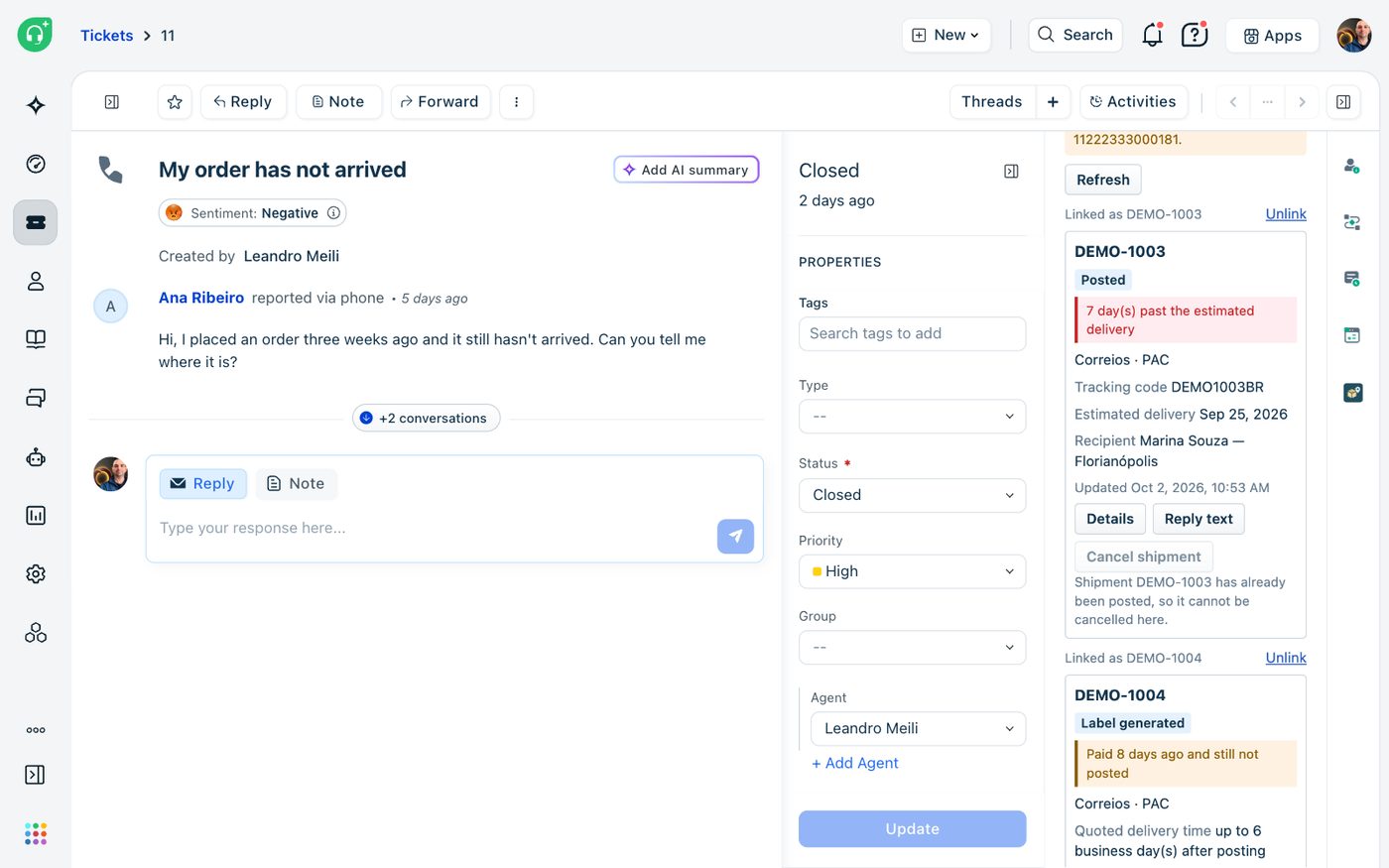
Task: Switch to the Reply tab in editor
Action: (203, 483)
